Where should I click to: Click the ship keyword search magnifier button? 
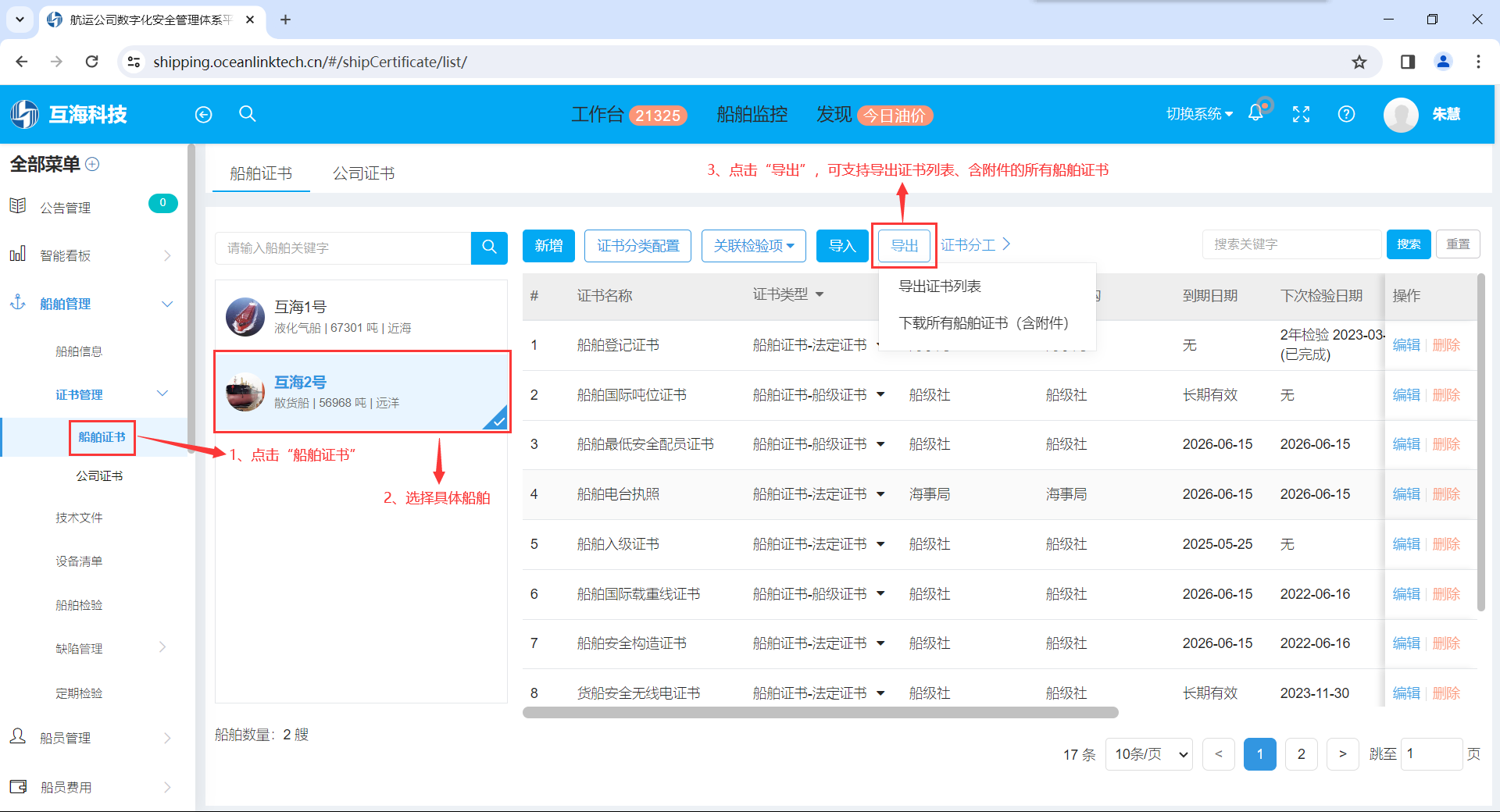click(x=490, y=248)
